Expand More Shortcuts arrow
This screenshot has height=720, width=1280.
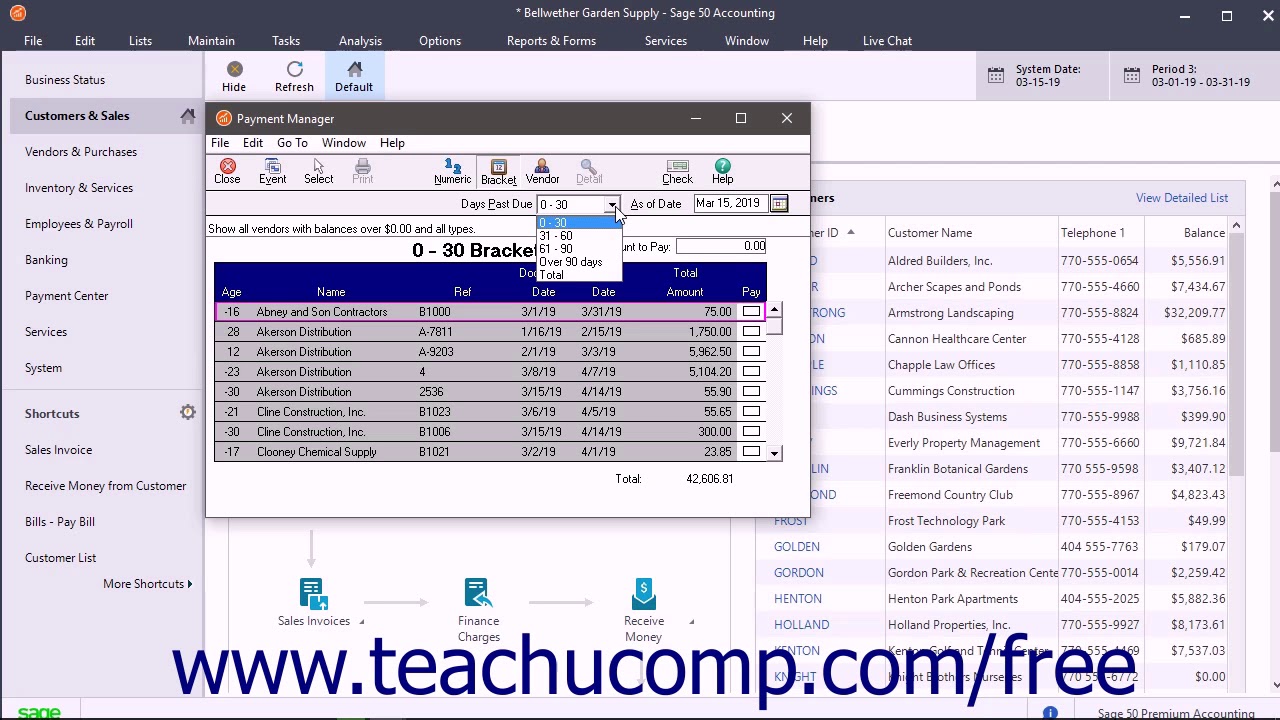[x=190, y=584]
